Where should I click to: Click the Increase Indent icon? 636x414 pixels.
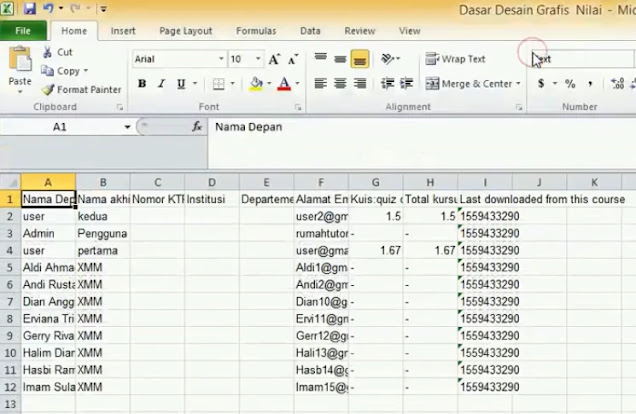(406, 84)
